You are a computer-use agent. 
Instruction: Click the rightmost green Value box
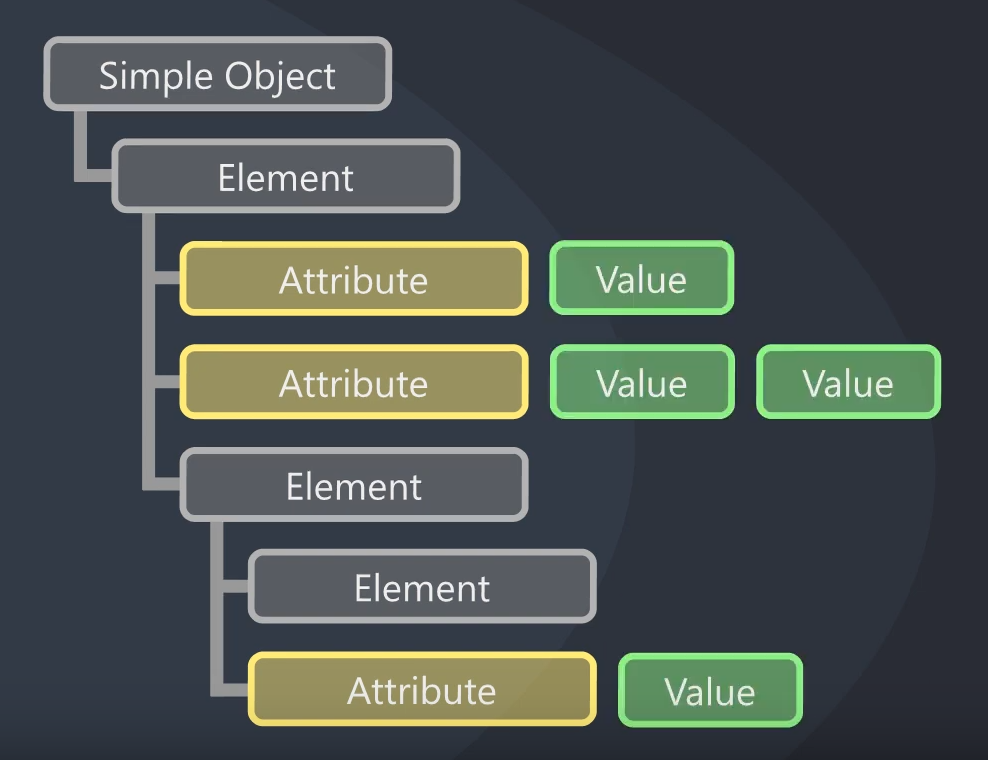(x=848, y=382)
